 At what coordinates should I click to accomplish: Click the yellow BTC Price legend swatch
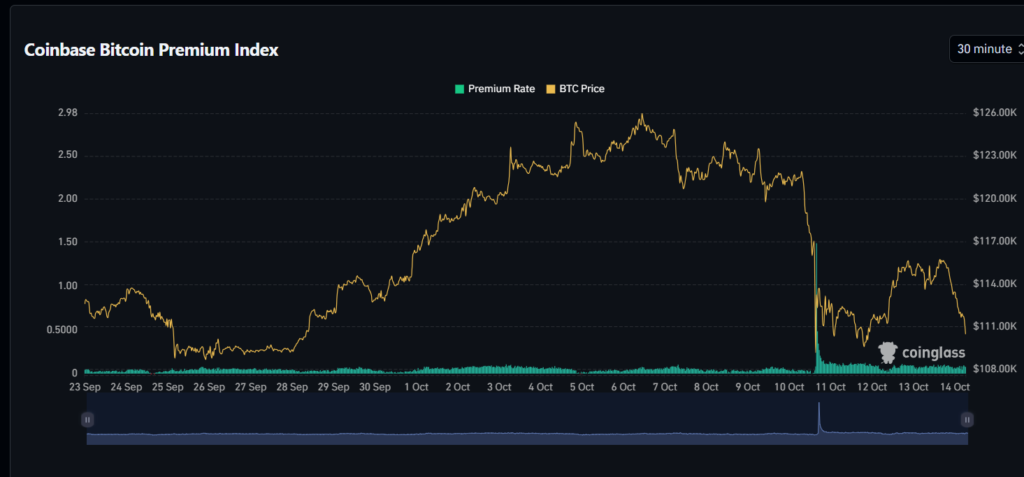(x=549, y=89)
